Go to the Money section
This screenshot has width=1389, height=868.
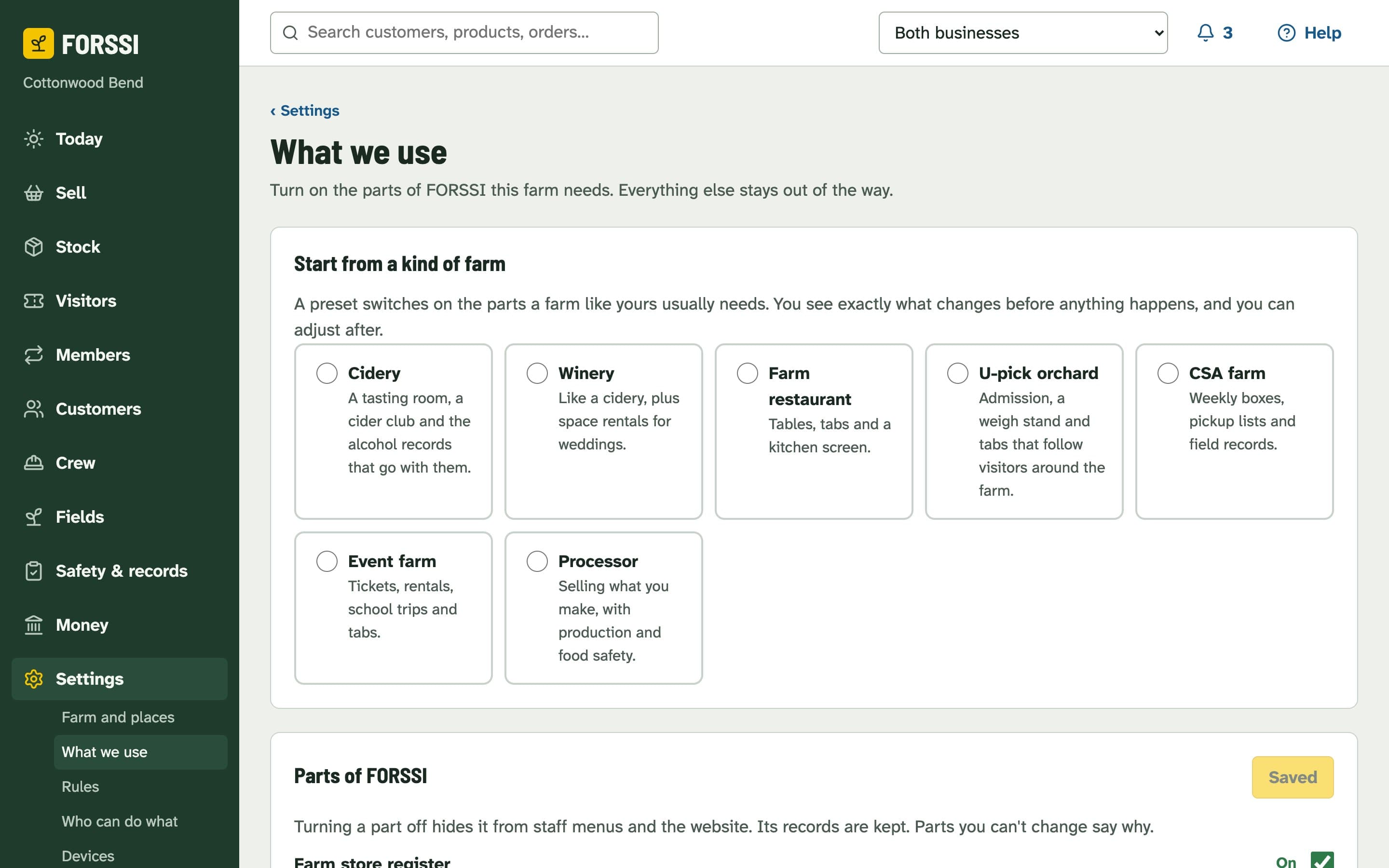120,624
